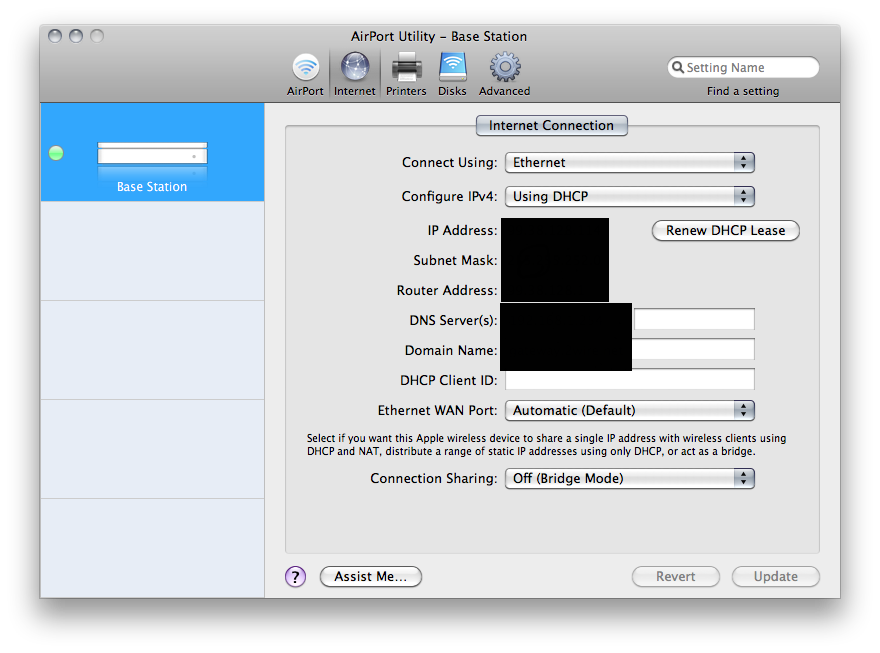
Task: Click the 'Subnet Mask:' label
Action: point(455,260)
